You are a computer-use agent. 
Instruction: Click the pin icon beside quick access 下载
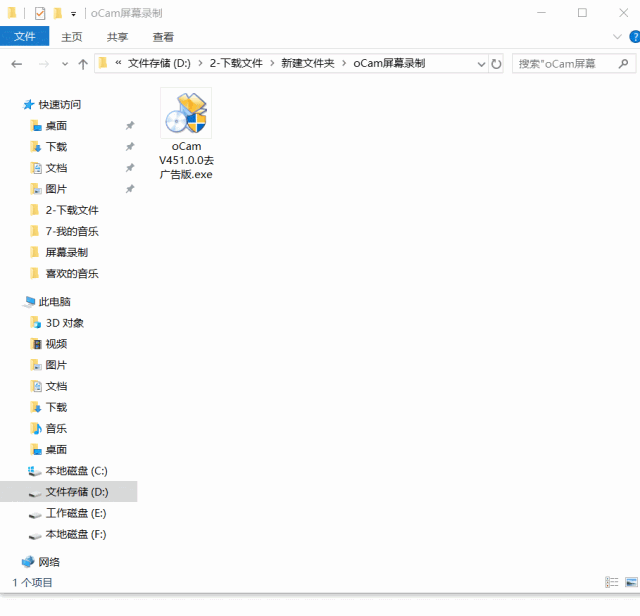(130, 147)
